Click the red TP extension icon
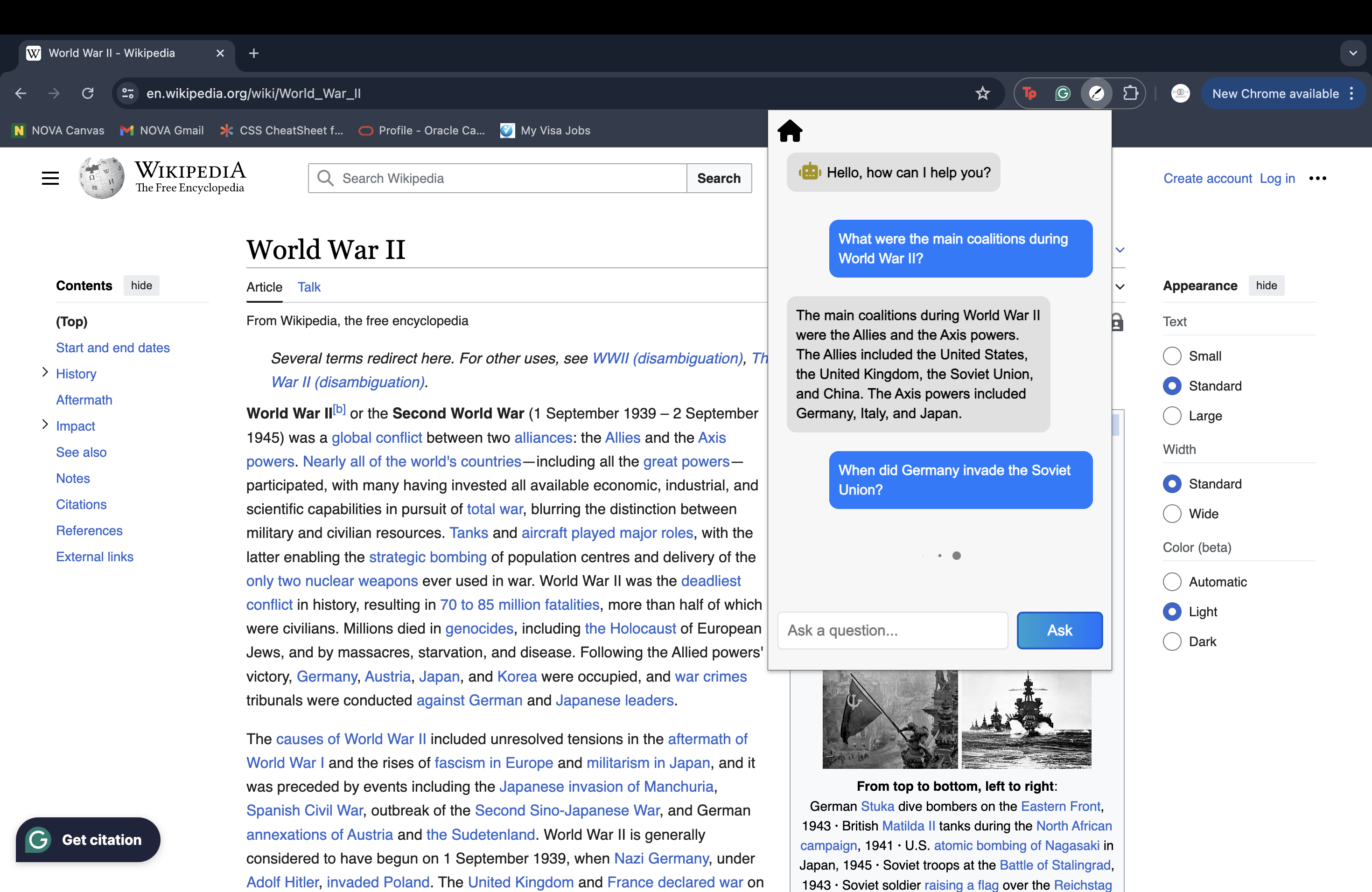 [x=1029, y=93]
